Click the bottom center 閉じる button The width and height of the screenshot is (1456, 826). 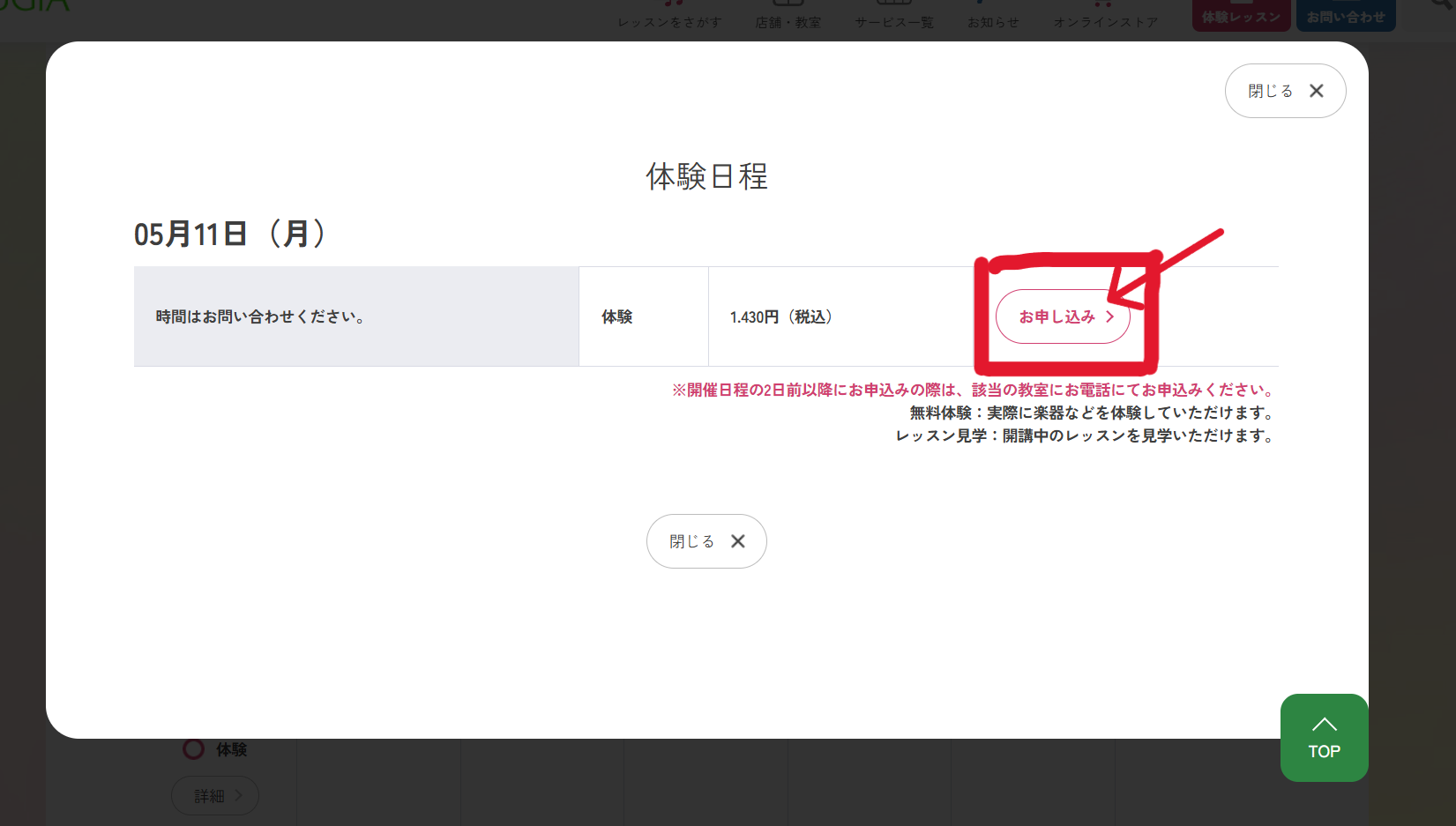click(x=706, y=541)
